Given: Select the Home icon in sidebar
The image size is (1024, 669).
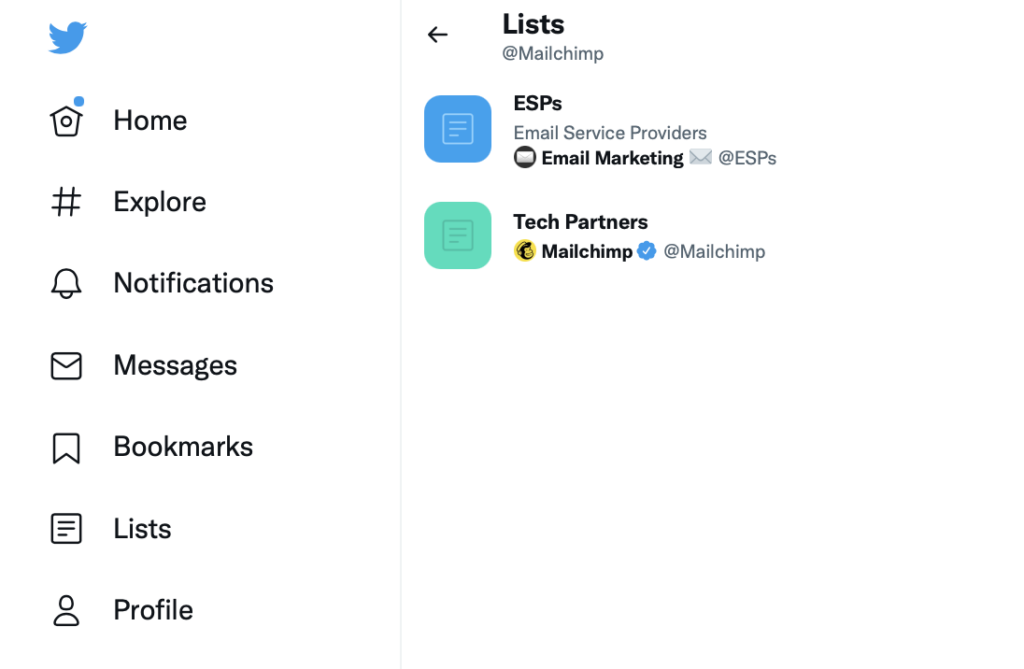Looking at the screenshot, I should point(66,119).
